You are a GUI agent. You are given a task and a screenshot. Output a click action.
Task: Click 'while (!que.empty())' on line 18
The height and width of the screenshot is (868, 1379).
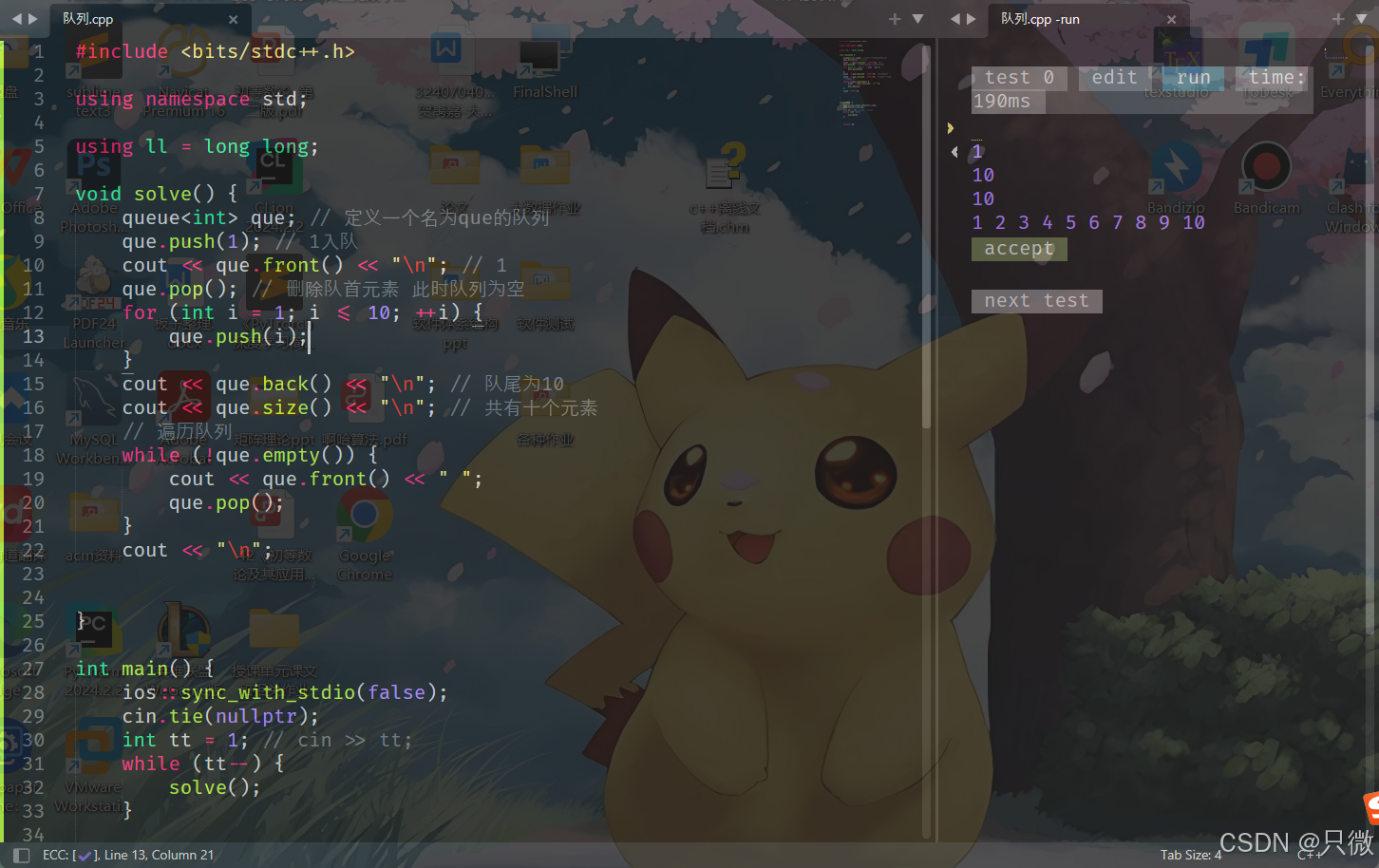pos(238,456)
